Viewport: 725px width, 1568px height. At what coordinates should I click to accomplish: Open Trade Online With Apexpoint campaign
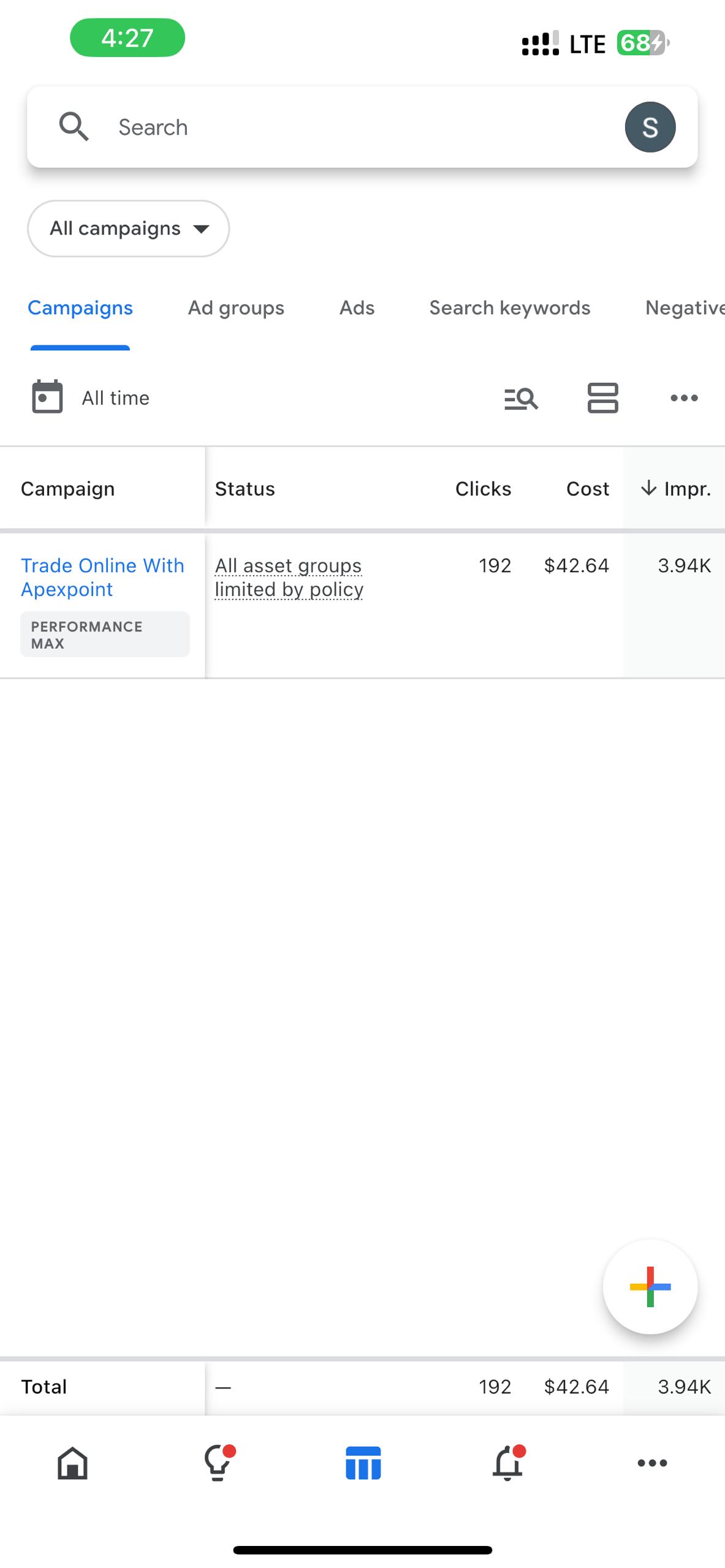102,577
